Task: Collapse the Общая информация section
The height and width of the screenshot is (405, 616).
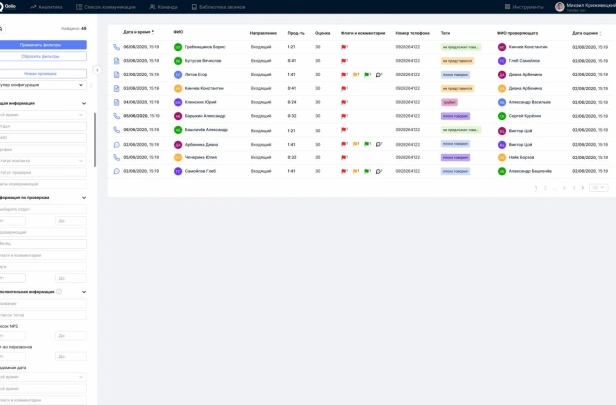Action: point(84,103)
